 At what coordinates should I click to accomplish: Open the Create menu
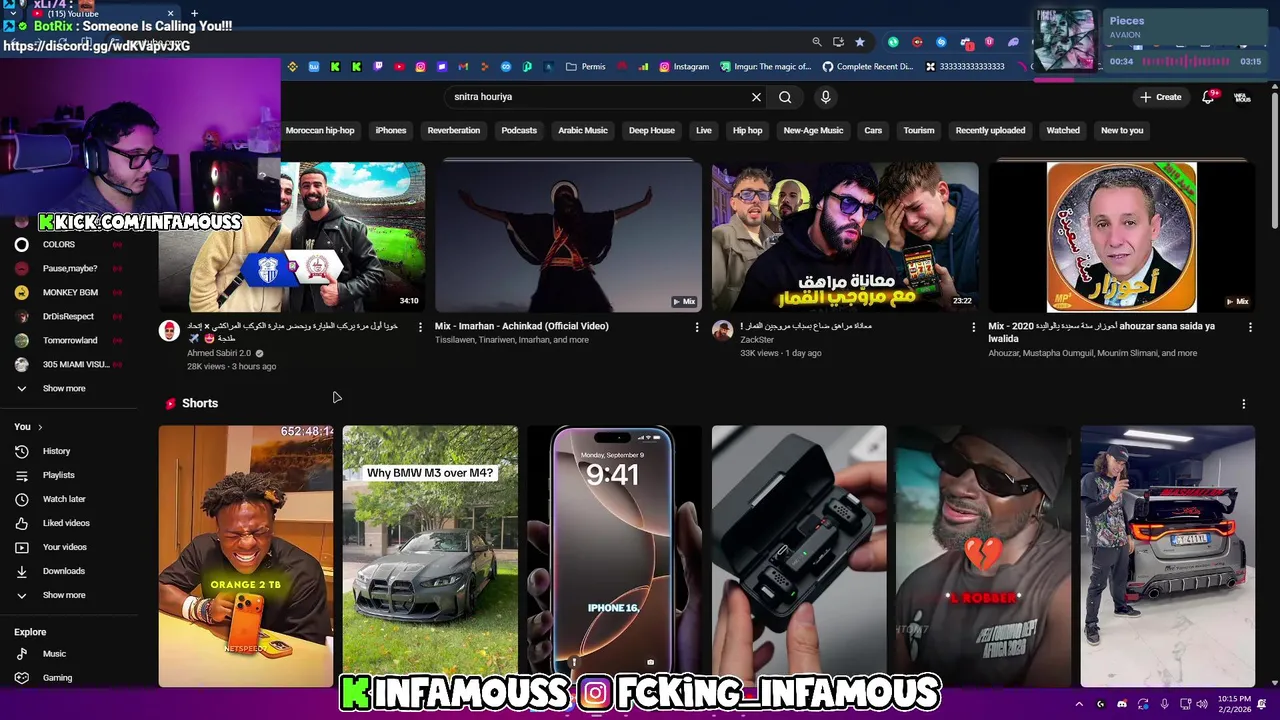click(x=1160, y=97)
